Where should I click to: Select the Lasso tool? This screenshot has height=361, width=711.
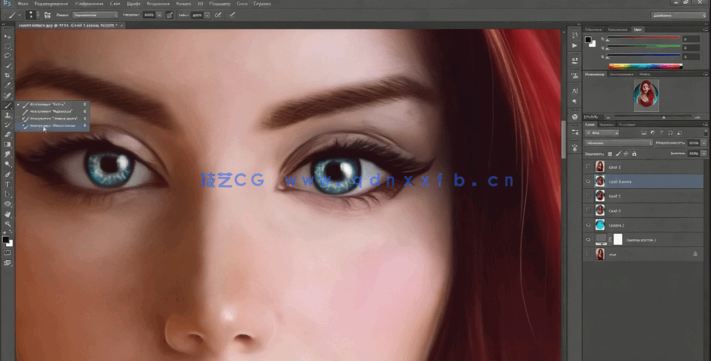7,56
